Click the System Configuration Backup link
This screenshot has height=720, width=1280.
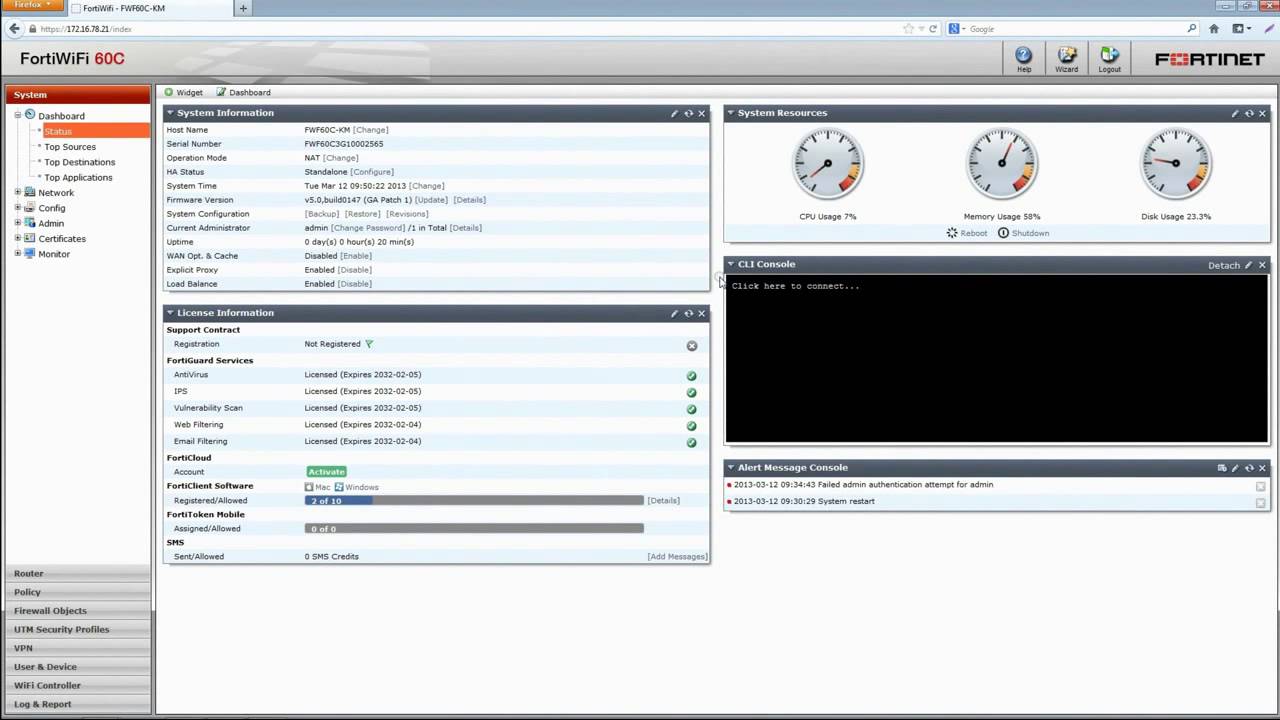tap(322, 214)
